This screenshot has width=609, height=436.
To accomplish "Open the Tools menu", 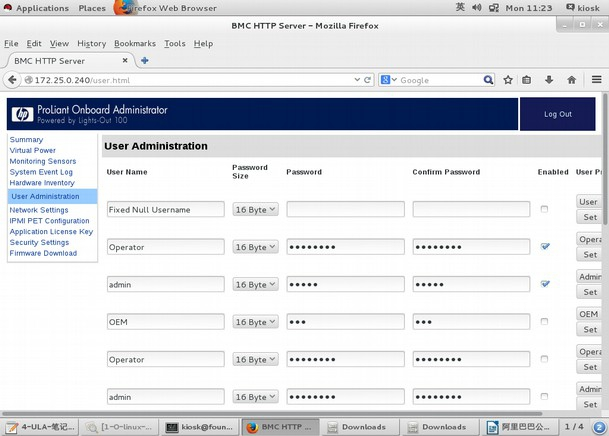I will pyautogui.click(x=174, y=43).
